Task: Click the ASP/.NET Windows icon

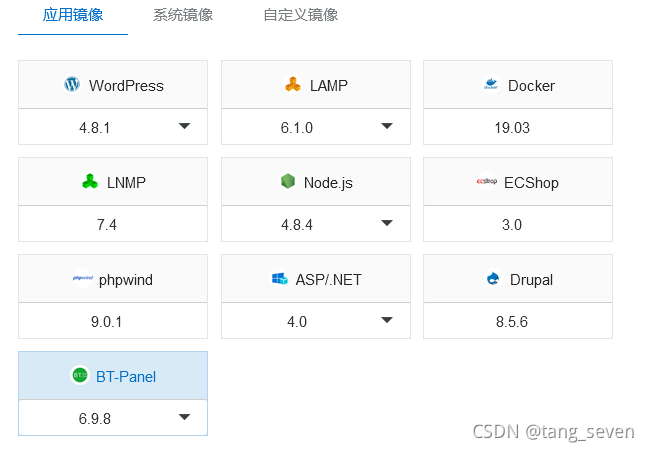Action: 279,278
